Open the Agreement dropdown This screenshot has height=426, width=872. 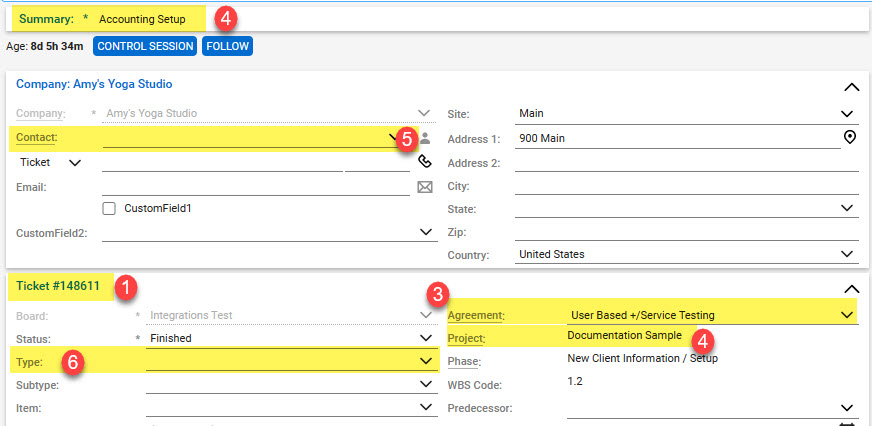(847, 315)
